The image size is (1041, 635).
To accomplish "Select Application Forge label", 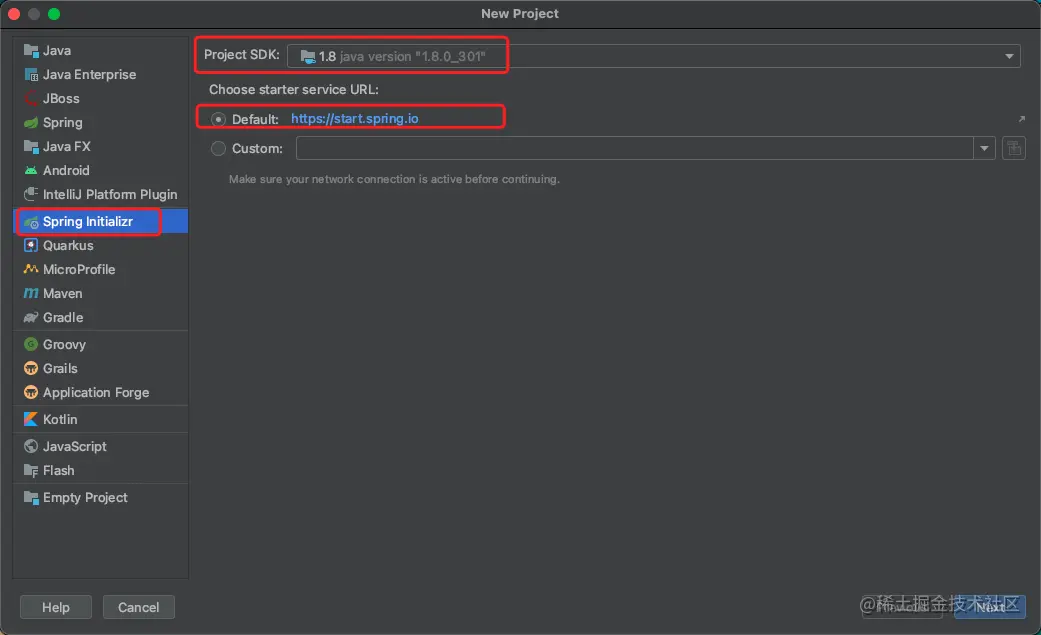I will pos(96,393).
